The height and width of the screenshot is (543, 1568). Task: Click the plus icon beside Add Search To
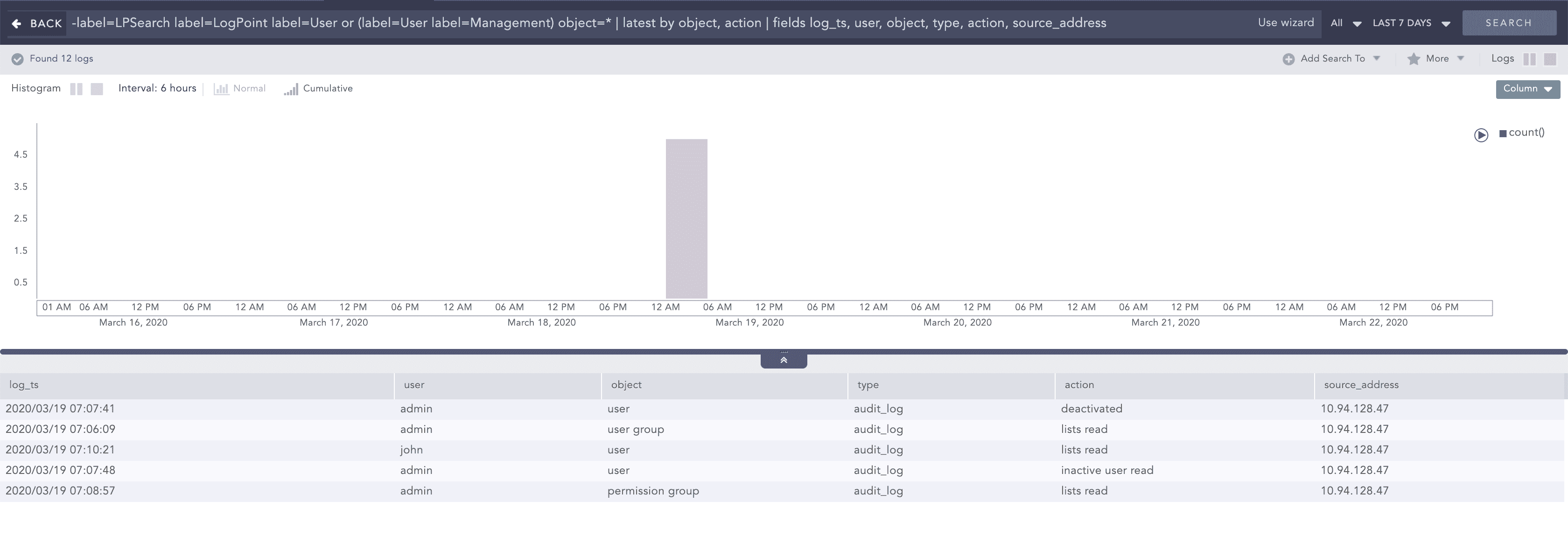[1288, 58]
